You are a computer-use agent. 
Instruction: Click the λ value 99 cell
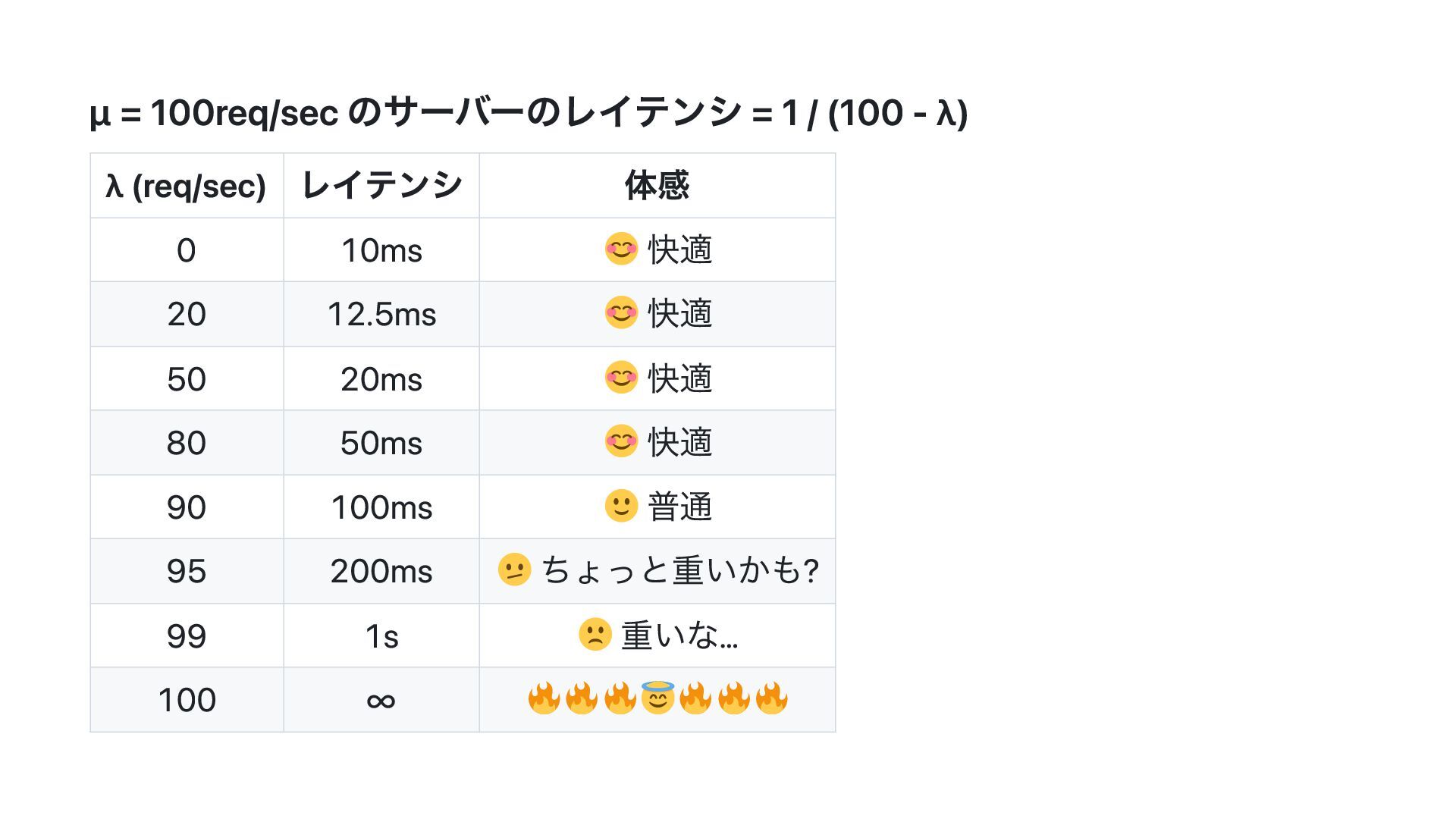[x=187, y=635]
